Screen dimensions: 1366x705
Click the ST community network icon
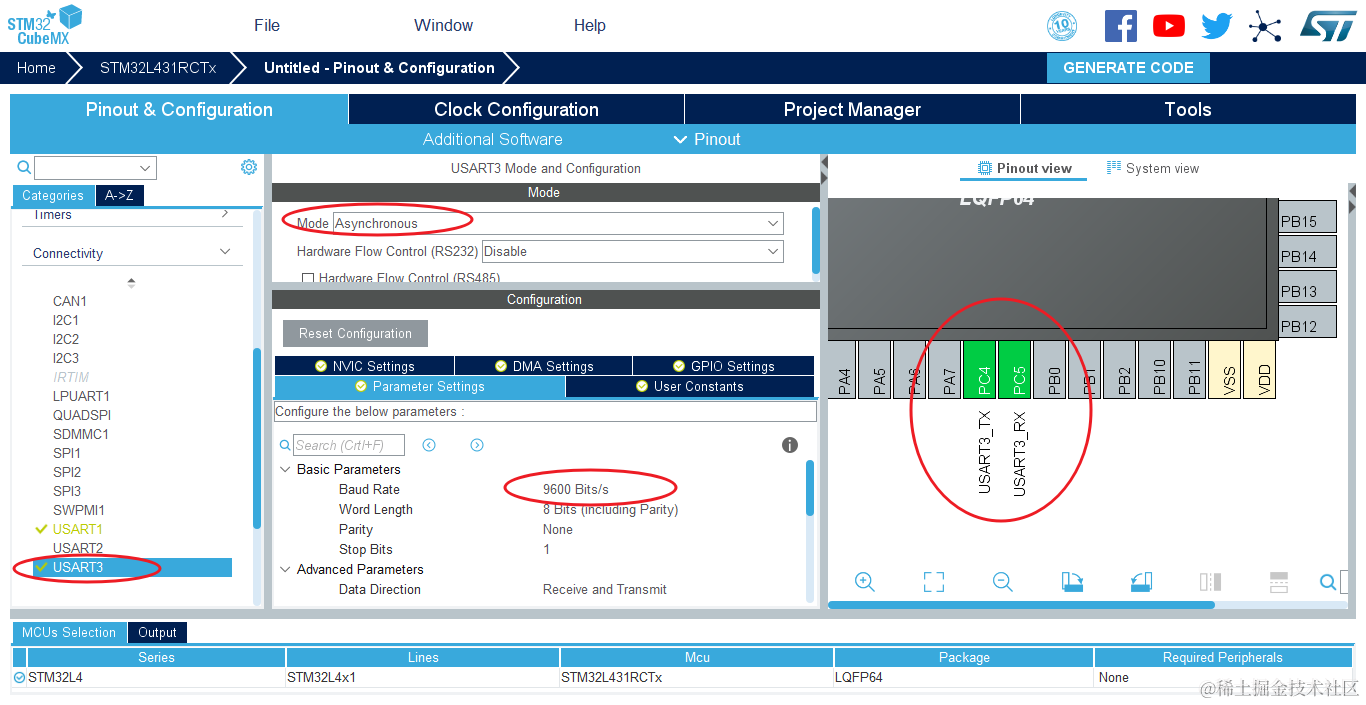pos(1265,26)
